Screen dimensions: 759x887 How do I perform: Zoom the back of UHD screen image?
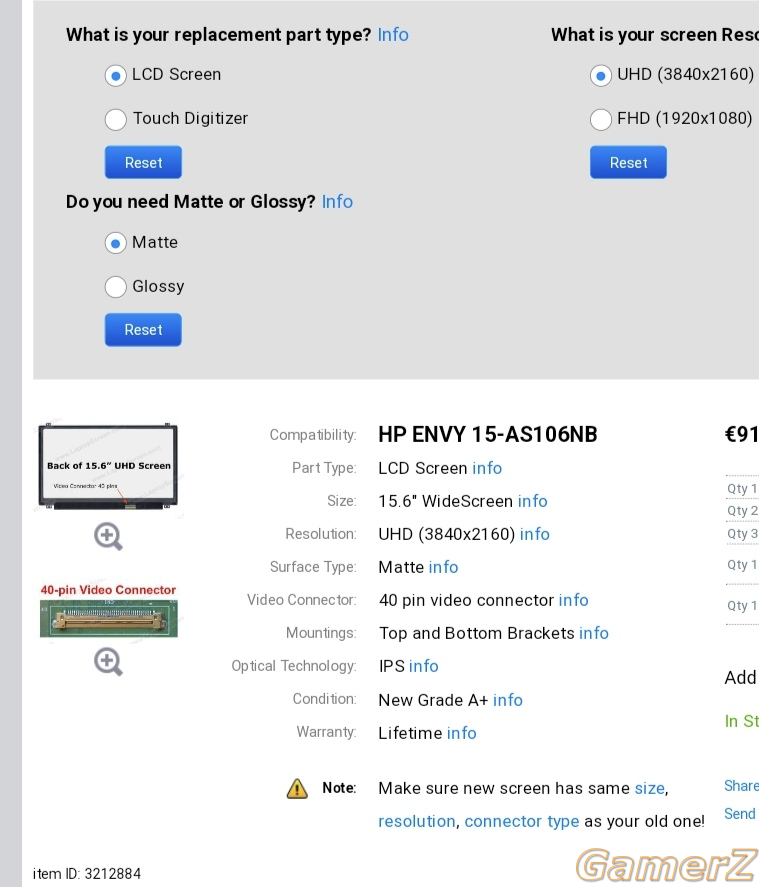pos(108,536)
